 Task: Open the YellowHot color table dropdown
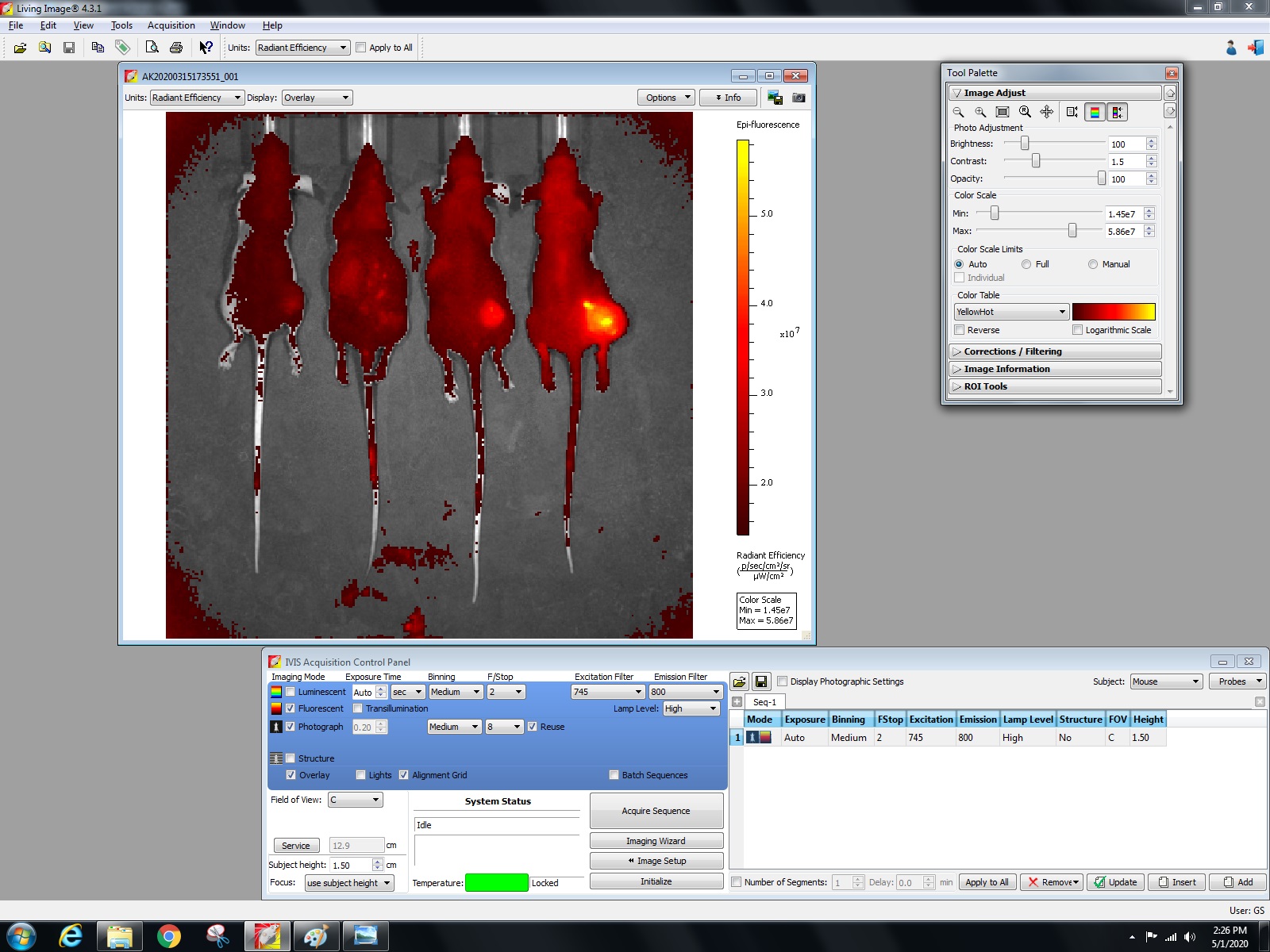click(1010, 312)
